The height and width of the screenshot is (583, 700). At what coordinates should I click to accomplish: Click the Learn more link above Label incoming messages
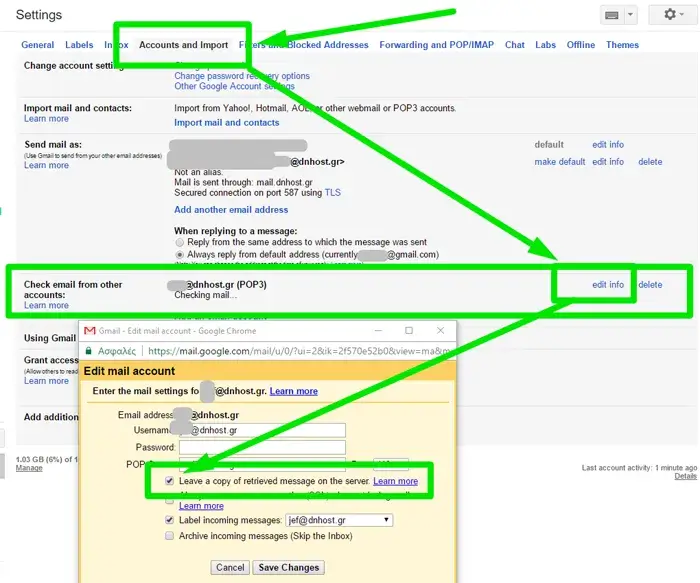pos(201,506)
